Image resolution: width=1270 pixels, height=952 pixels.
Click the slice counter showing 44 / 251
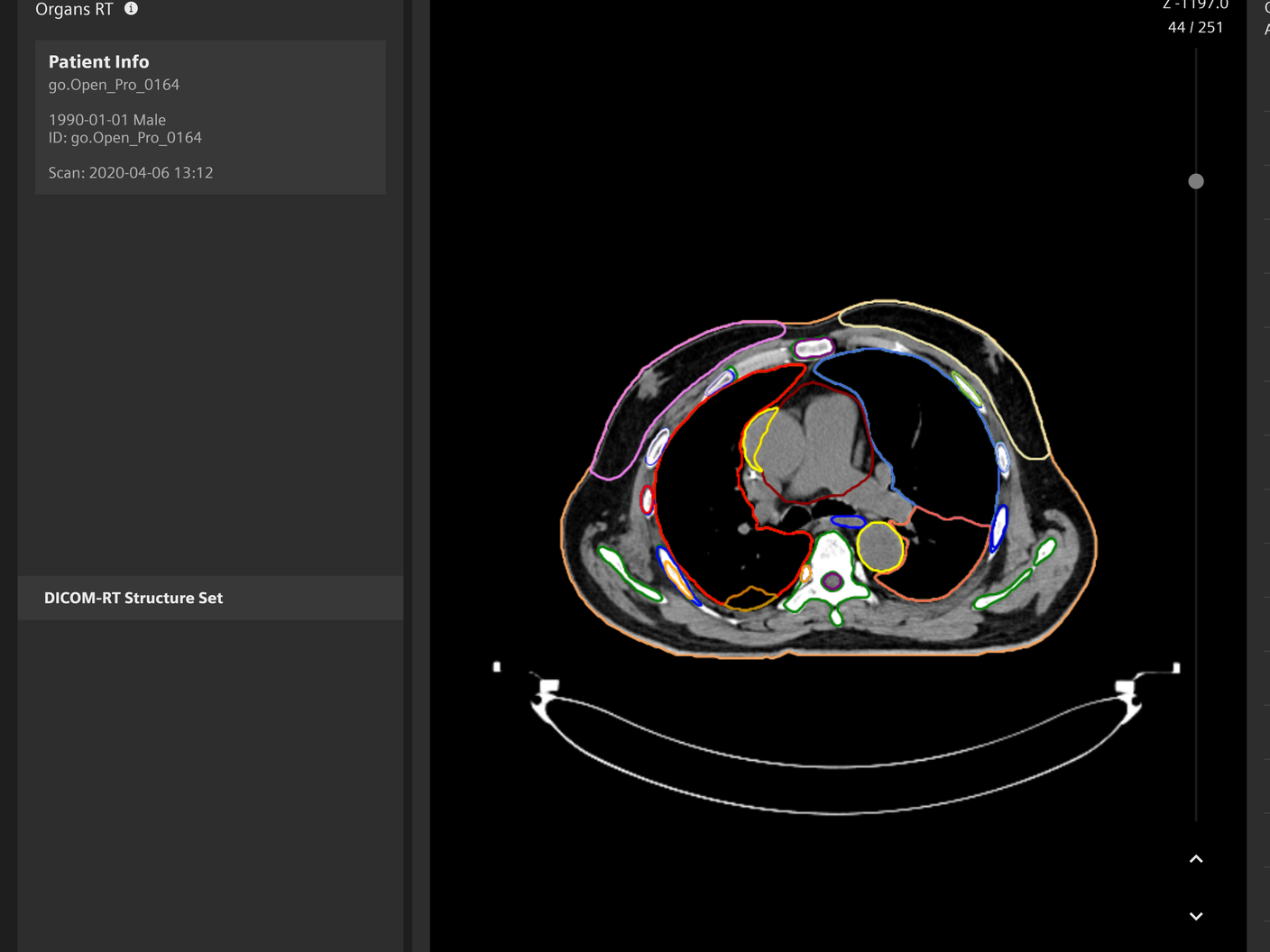[x=1197, y=26]
